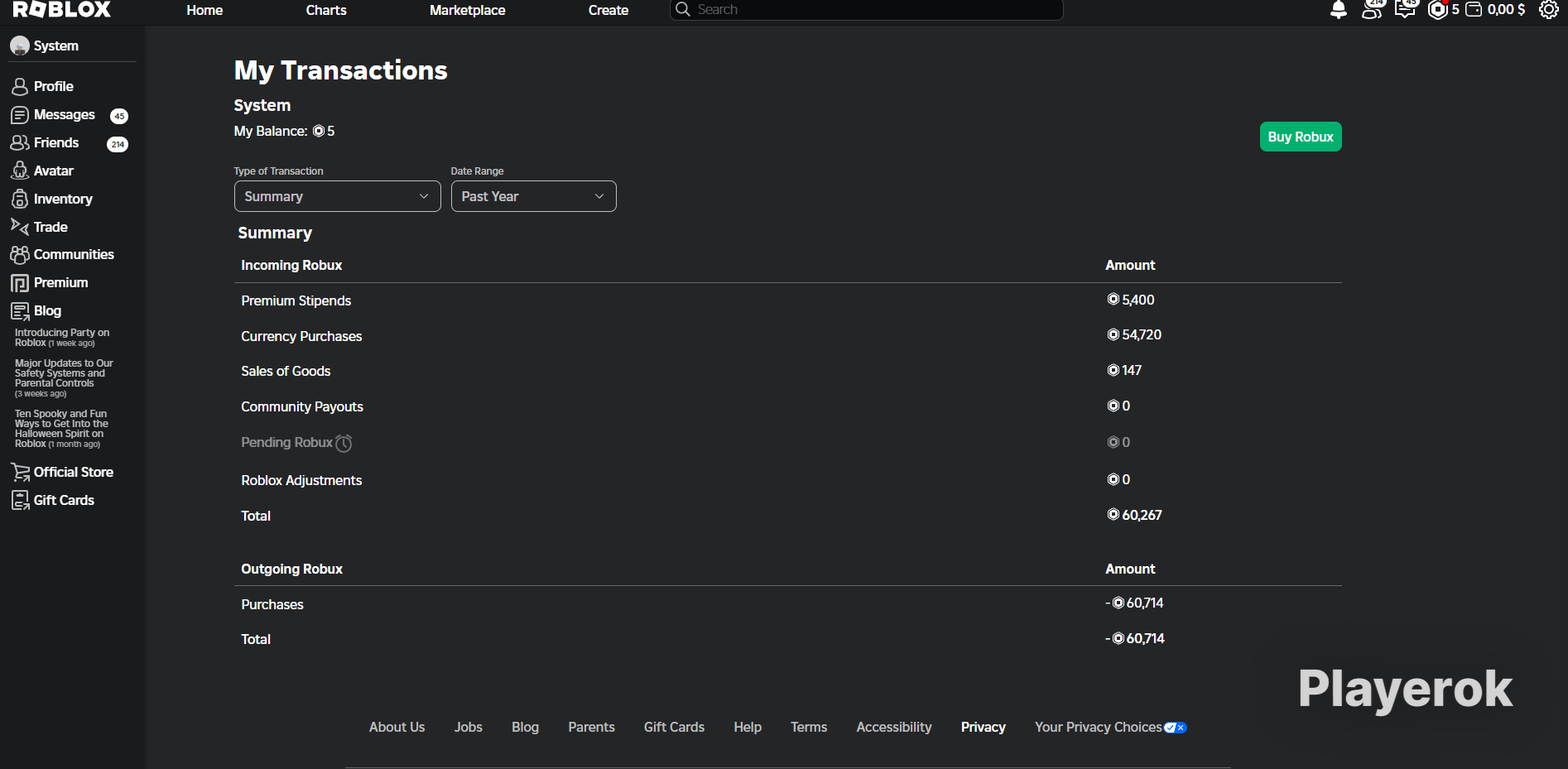This screenshot has width=1568, height=769.
Task: Click Blog icon in sidebar
Action: click(x=20, y=311)
